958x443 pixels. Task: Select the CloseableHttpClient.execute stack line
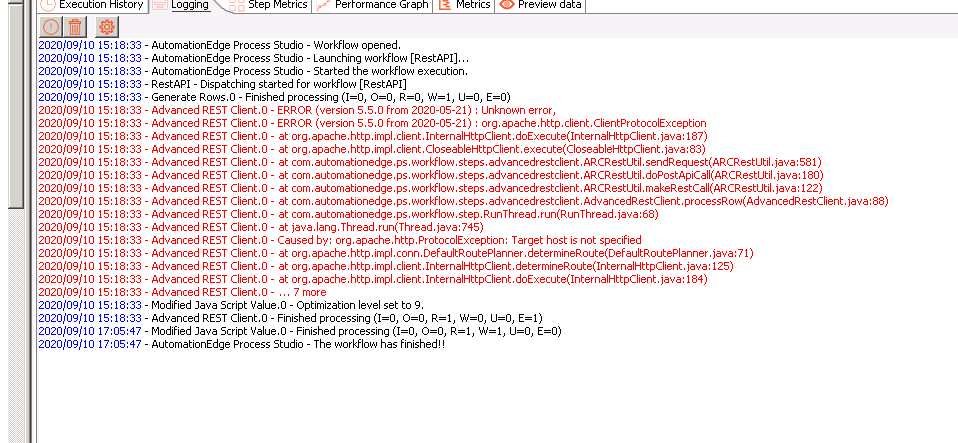(372, 149)
